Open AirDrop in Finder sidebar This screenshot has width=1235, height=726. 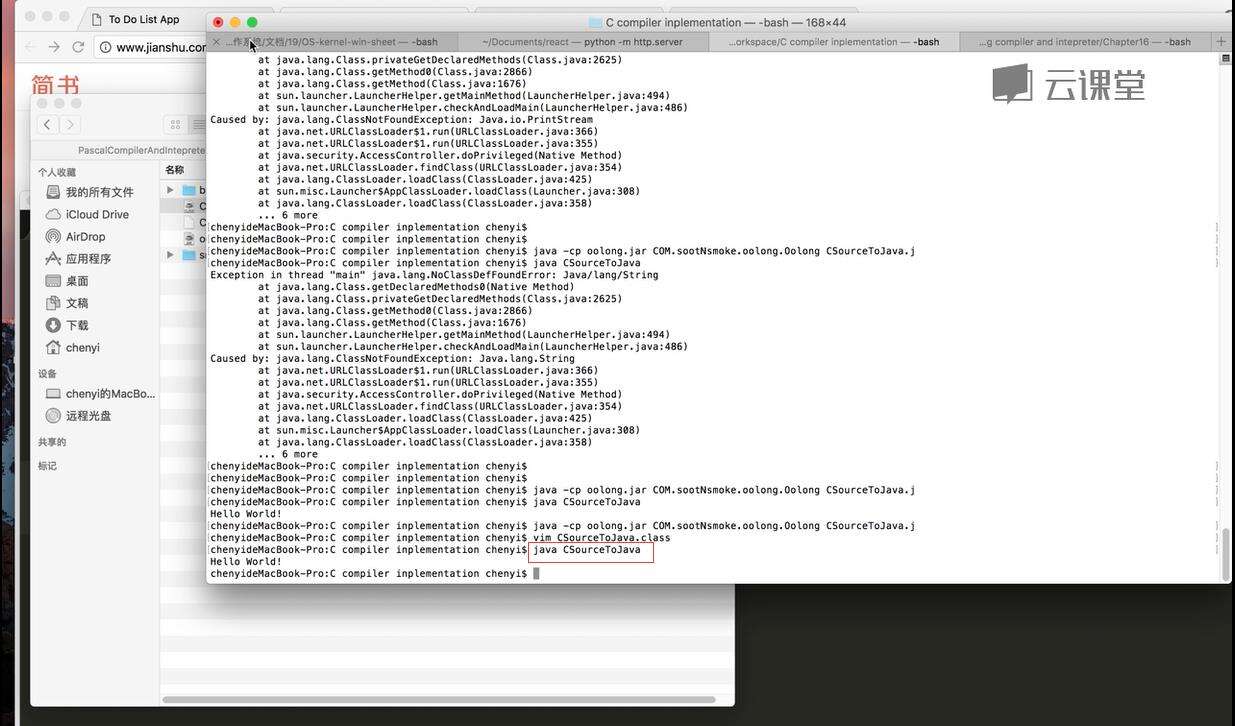coord(85,237)
